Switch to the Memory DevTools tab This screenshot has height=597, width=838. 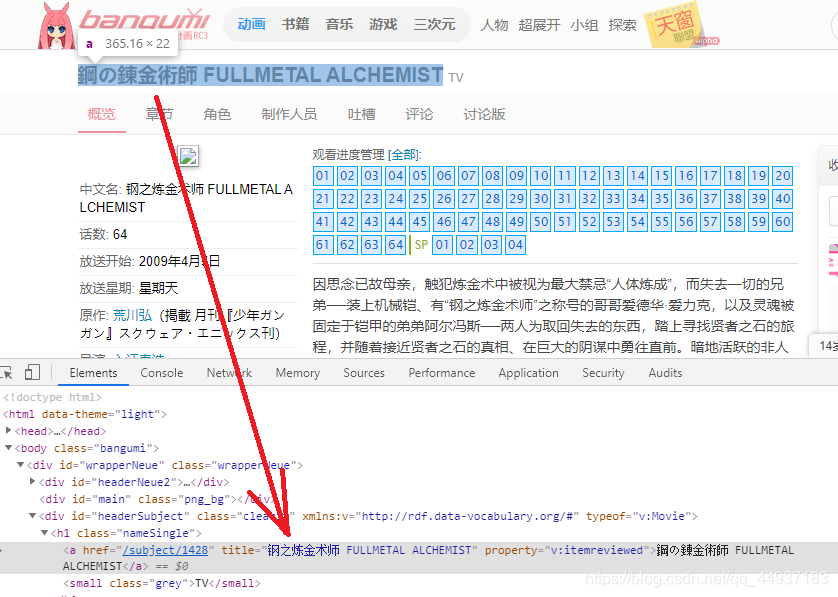(298, 373)
